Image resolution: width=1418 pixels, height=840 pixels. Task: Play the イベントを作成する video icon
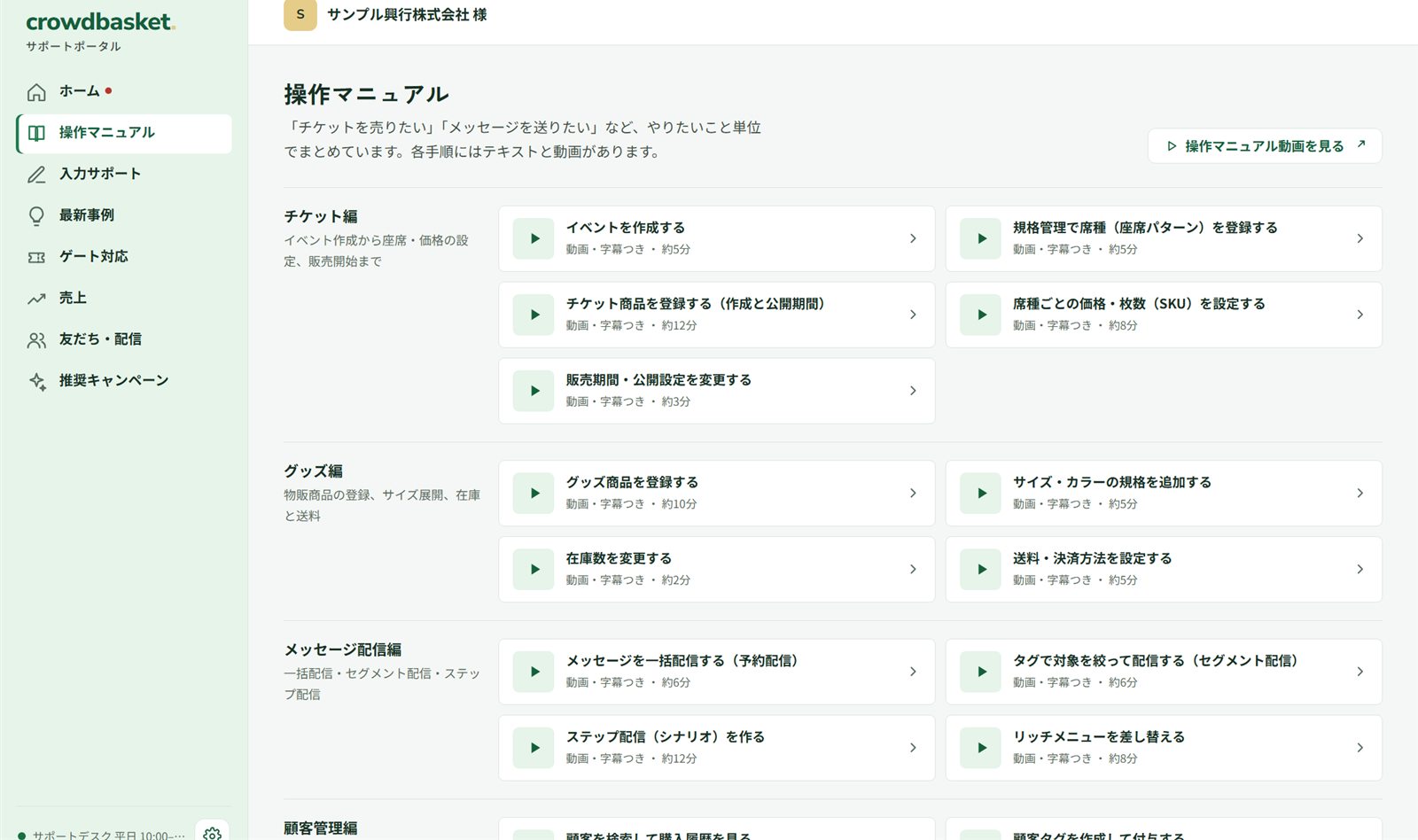click(x=534, y=238)
